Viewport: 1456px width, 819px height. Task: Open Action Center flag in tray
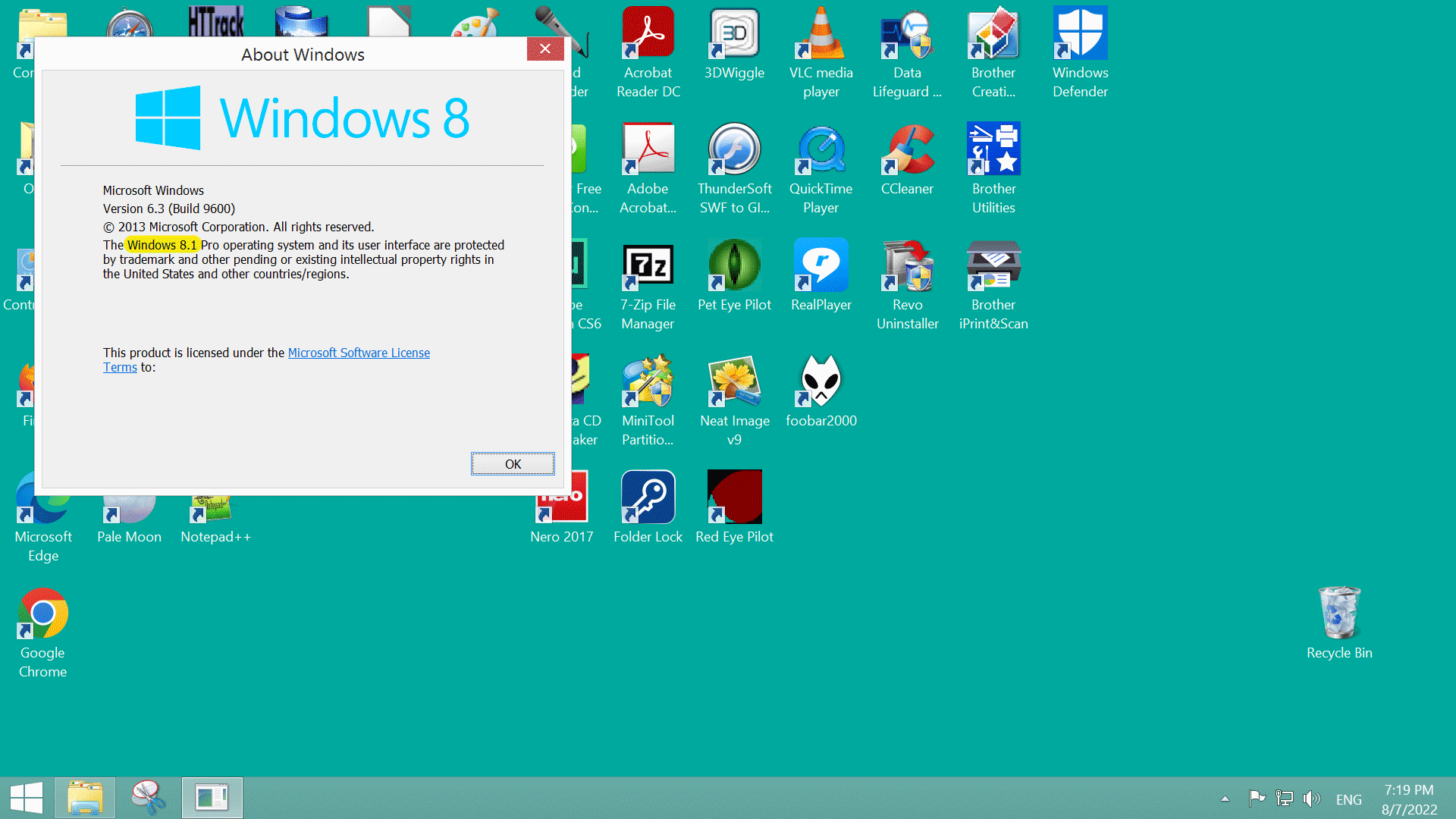(x=1257, y=799)
